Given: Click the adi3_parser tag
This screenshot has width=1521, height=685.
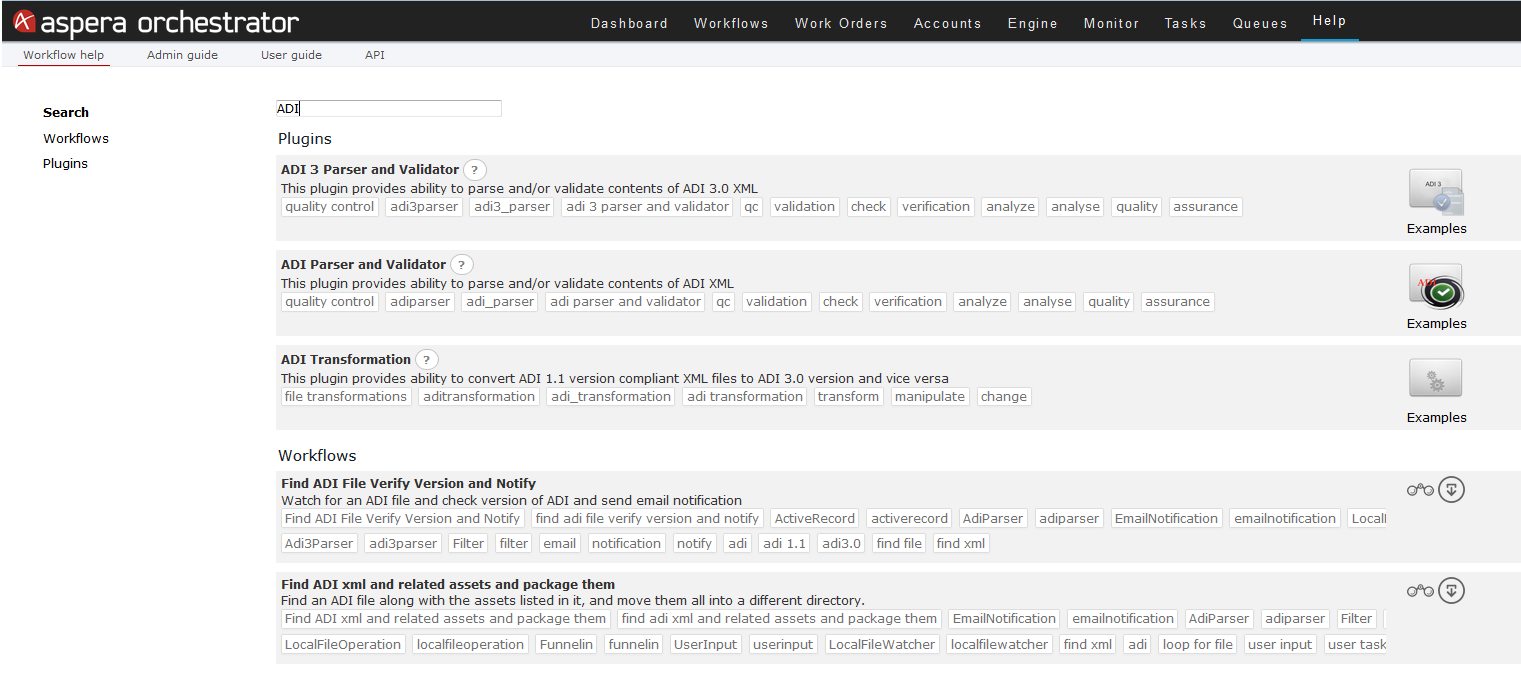Looking at the screenshot, I should coord(511,207).
